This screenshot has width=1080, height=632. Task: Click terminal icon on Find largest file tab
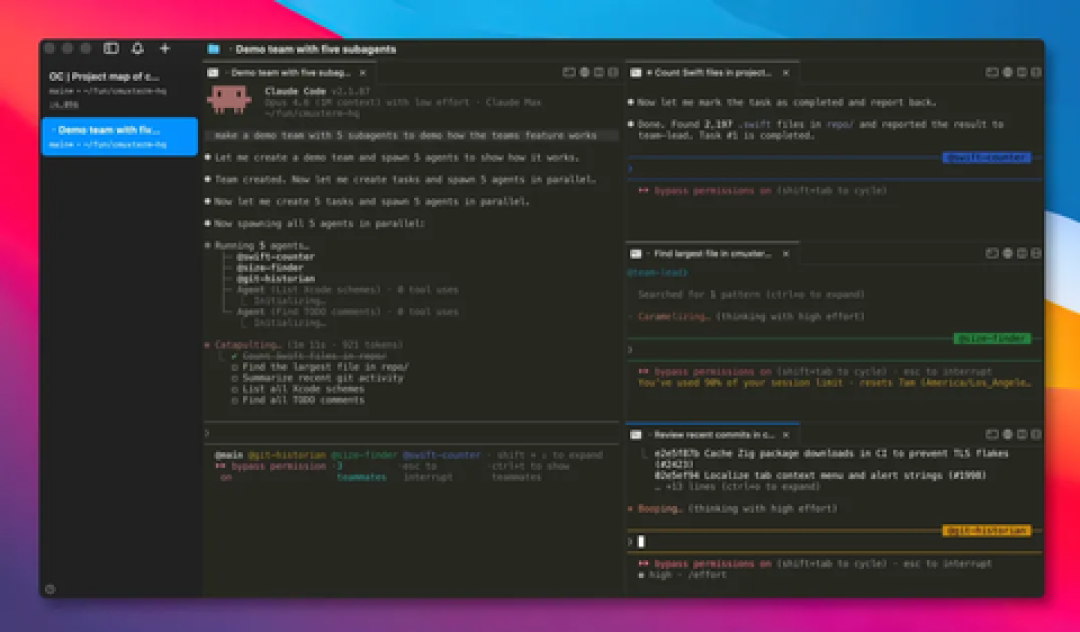coord(636,253)
